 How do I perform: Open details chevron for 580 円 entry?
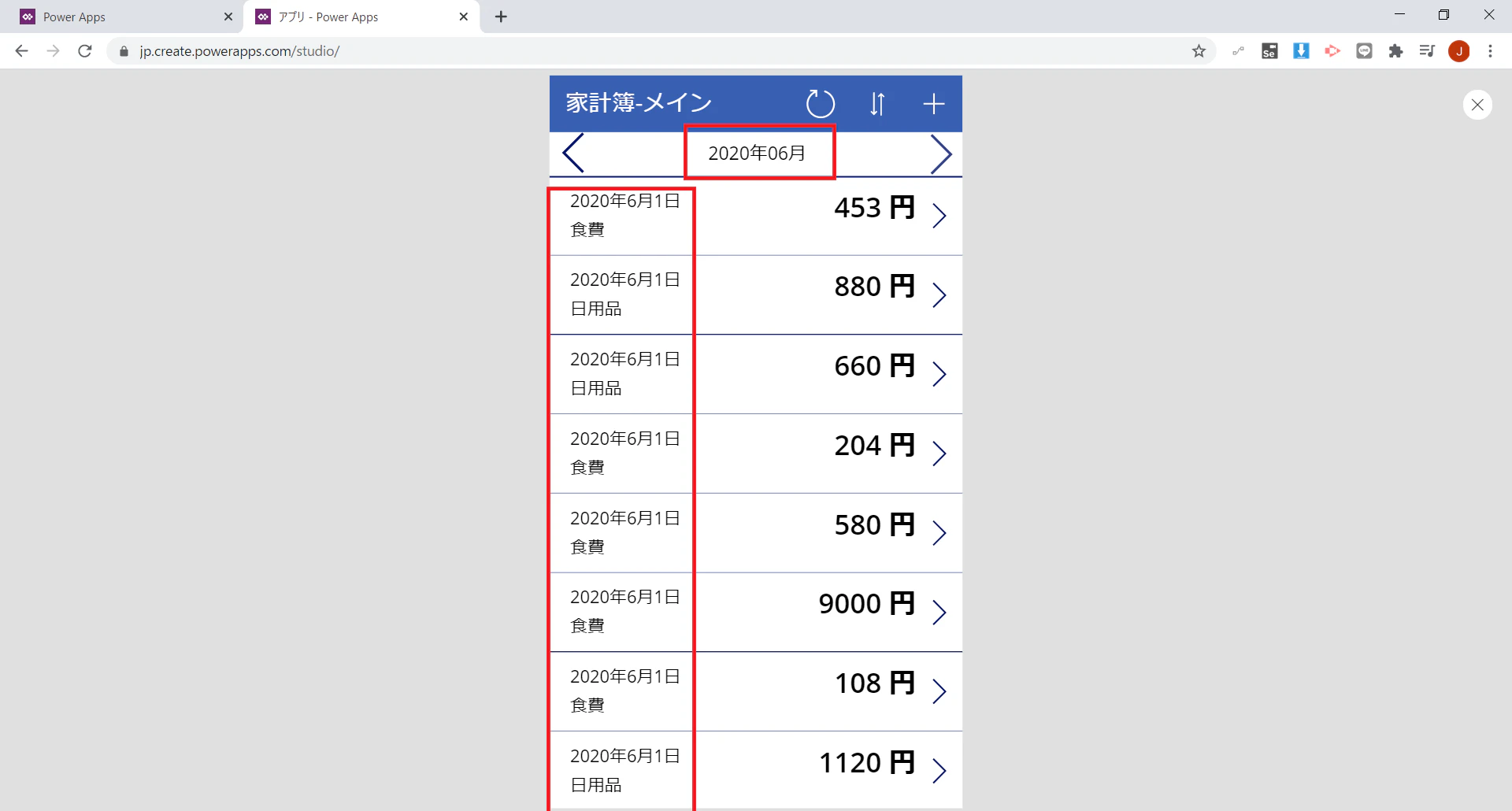pos(939,533)
